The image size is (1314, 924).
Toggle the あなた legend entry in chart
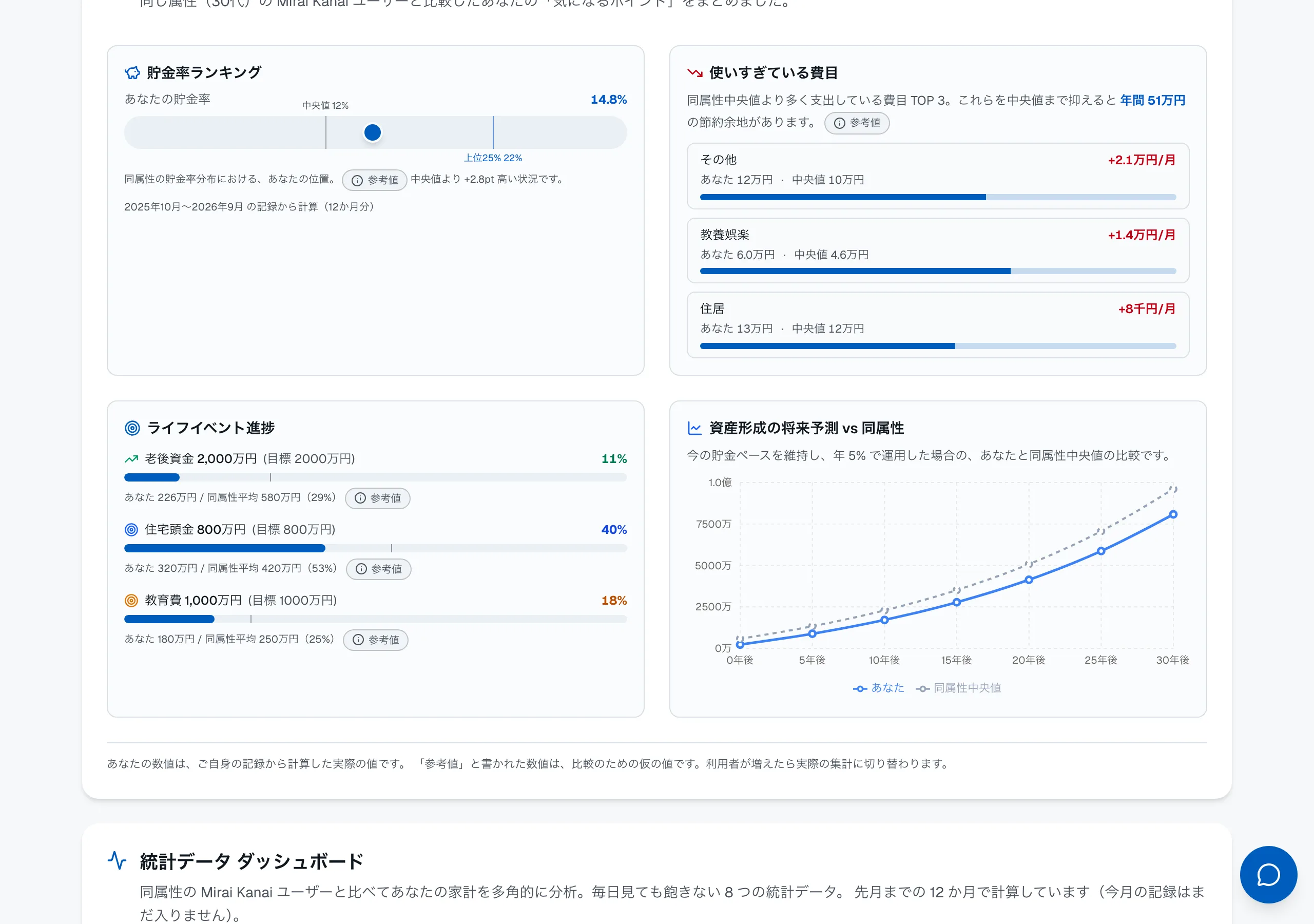click(x=878, y=688)
